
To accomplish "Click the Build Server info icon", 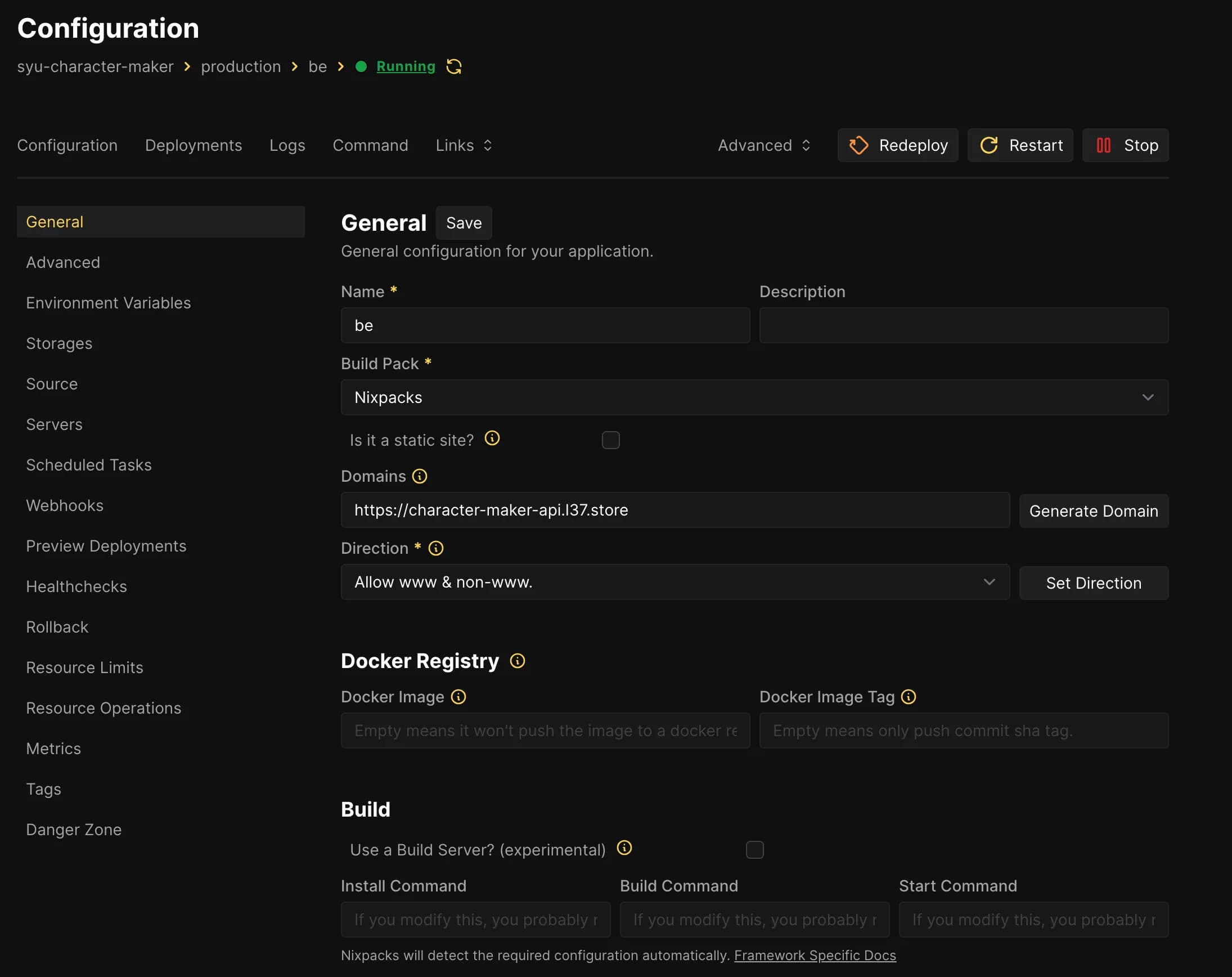I will tap(624, 848).
